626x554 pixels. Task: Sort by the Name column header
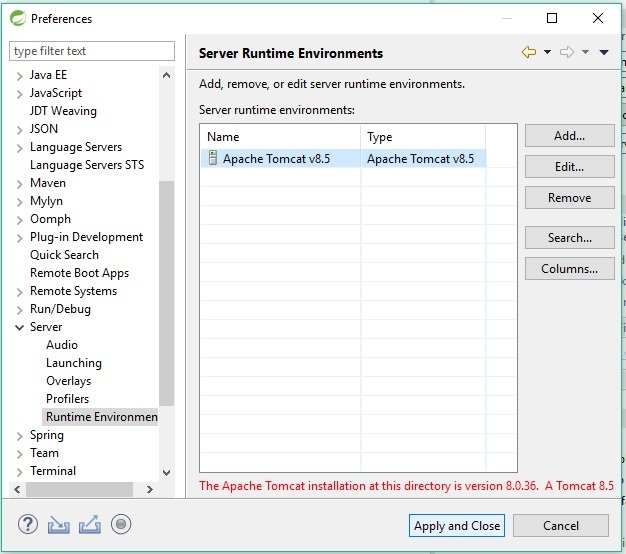point(280,137)
